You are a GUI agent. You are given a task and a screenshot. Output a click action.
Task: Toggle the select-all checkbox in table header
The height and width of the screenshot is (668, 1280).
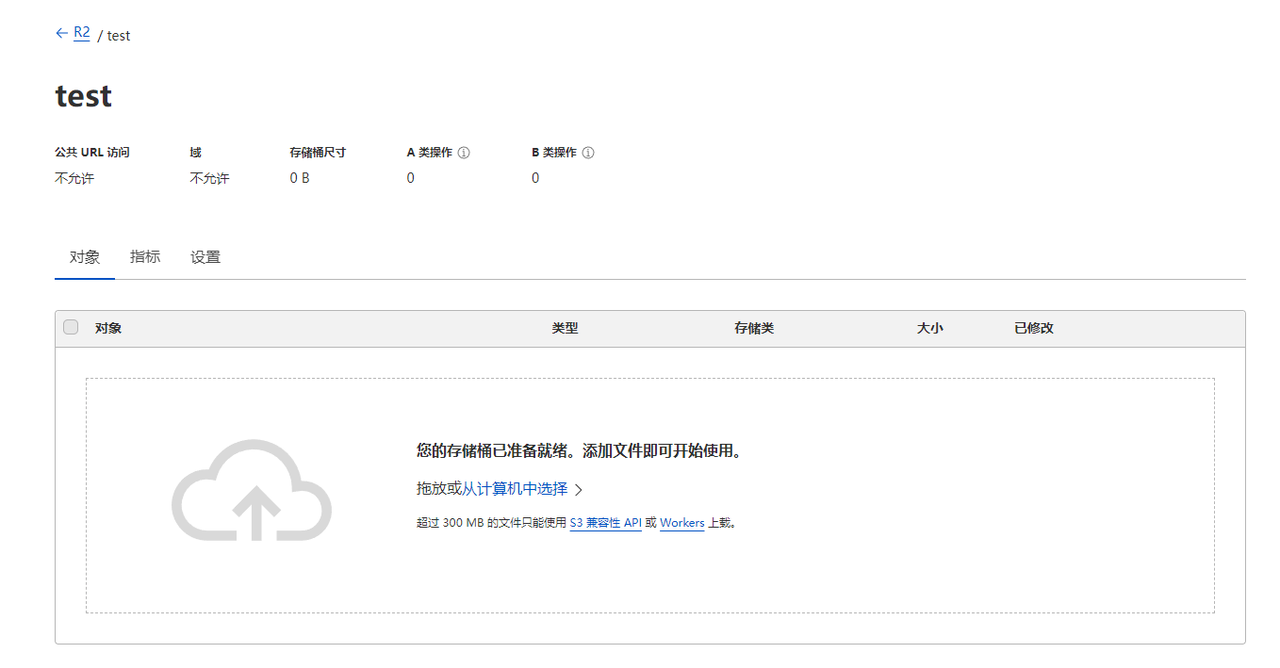click(x=70, y=326)
